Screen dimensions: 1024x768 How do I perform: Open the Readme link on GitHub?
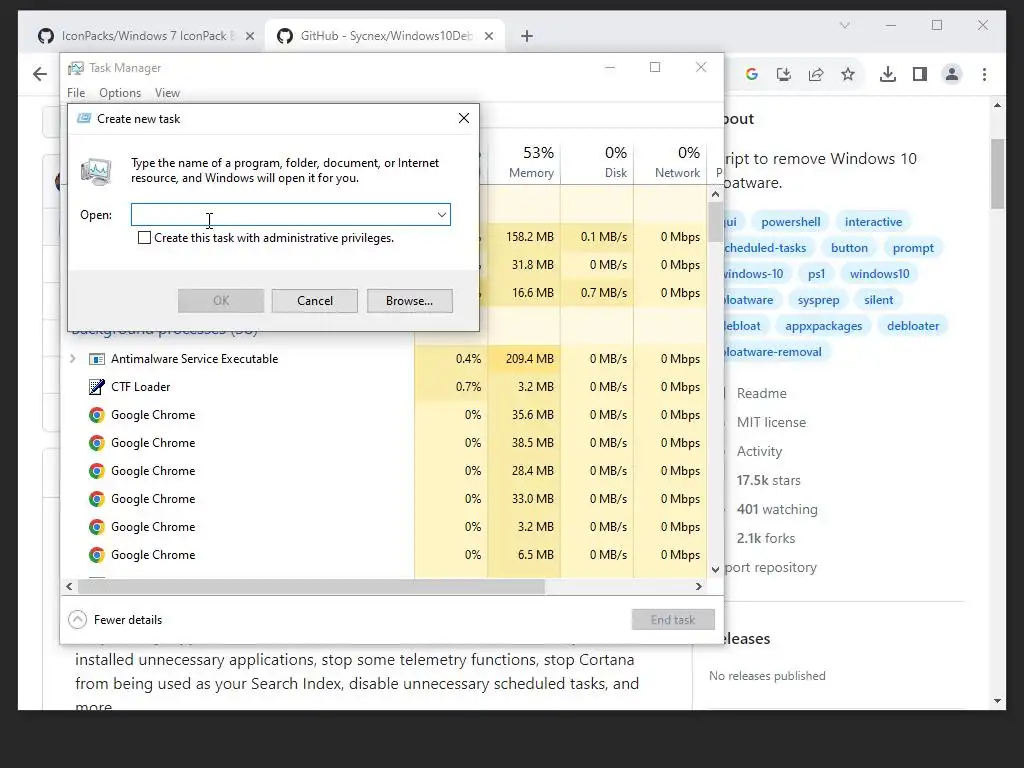(761, 394)
